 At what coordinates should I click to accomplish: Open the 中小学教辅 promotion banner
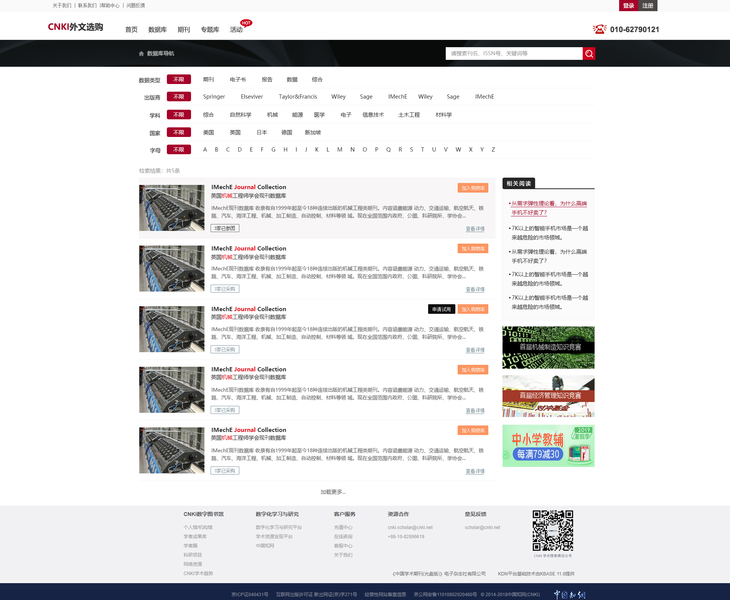coord(548,445)
